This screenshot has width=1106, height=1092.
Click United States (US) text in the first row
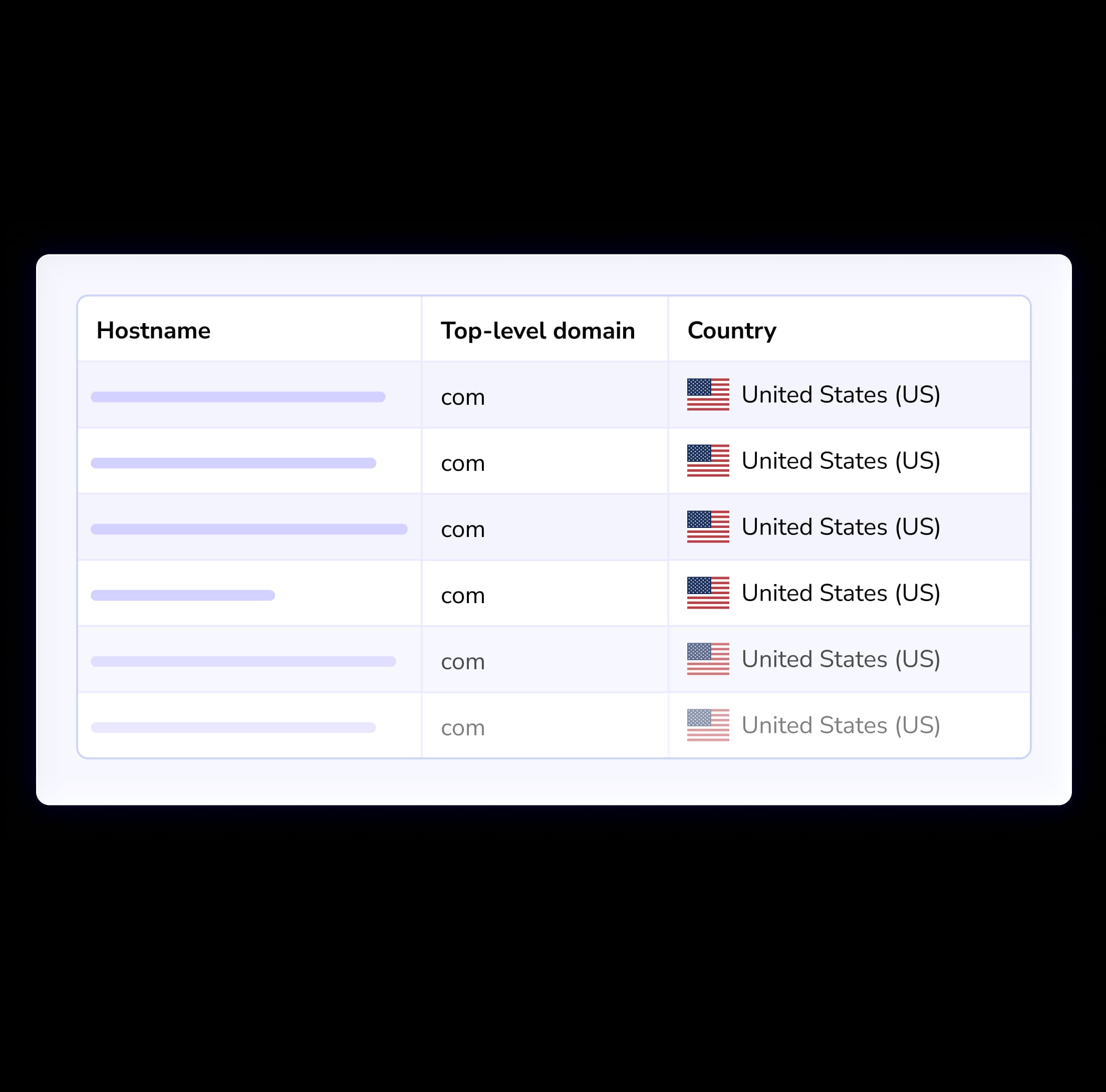840,394
